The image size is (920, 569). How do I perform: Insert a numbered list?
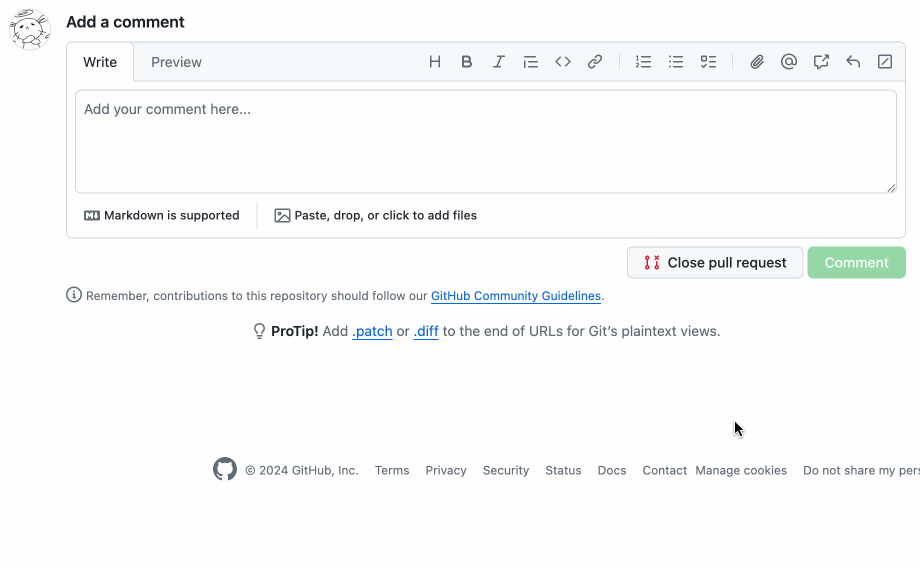pos(643,62)
